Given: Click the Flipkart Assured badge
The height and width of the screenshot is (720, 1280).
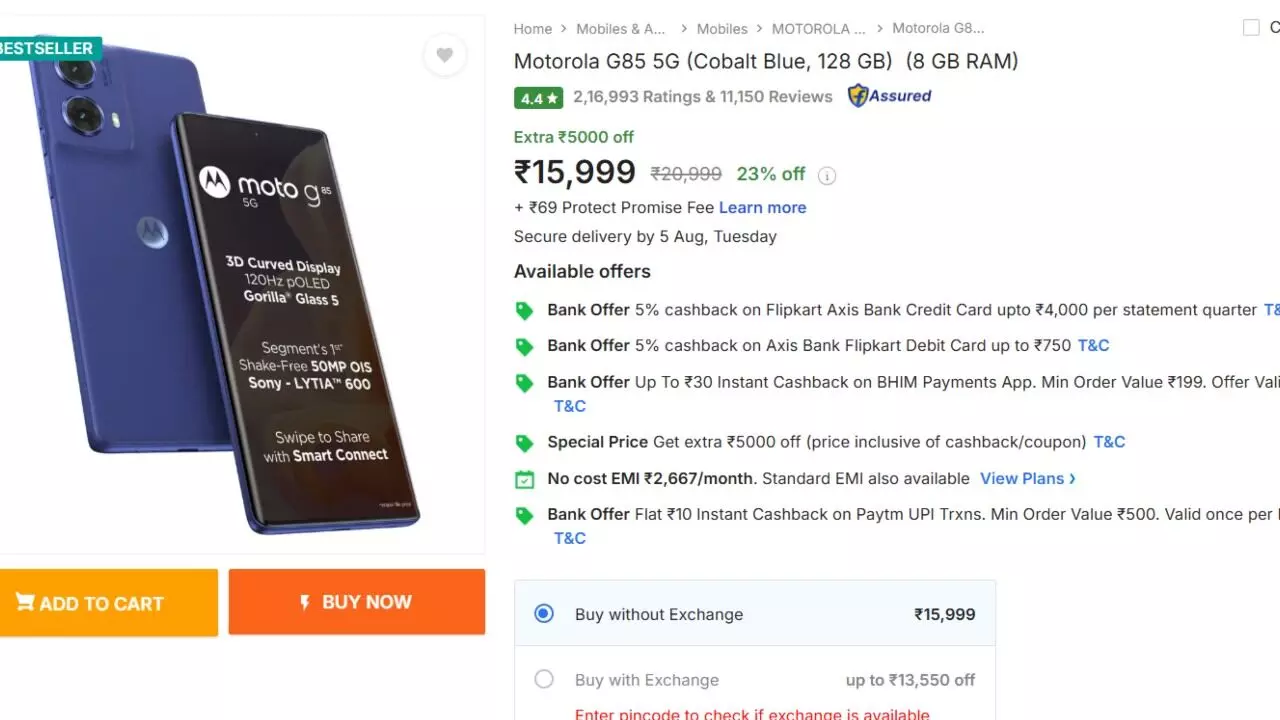Looking at the screenshot, I should point(889,96).
